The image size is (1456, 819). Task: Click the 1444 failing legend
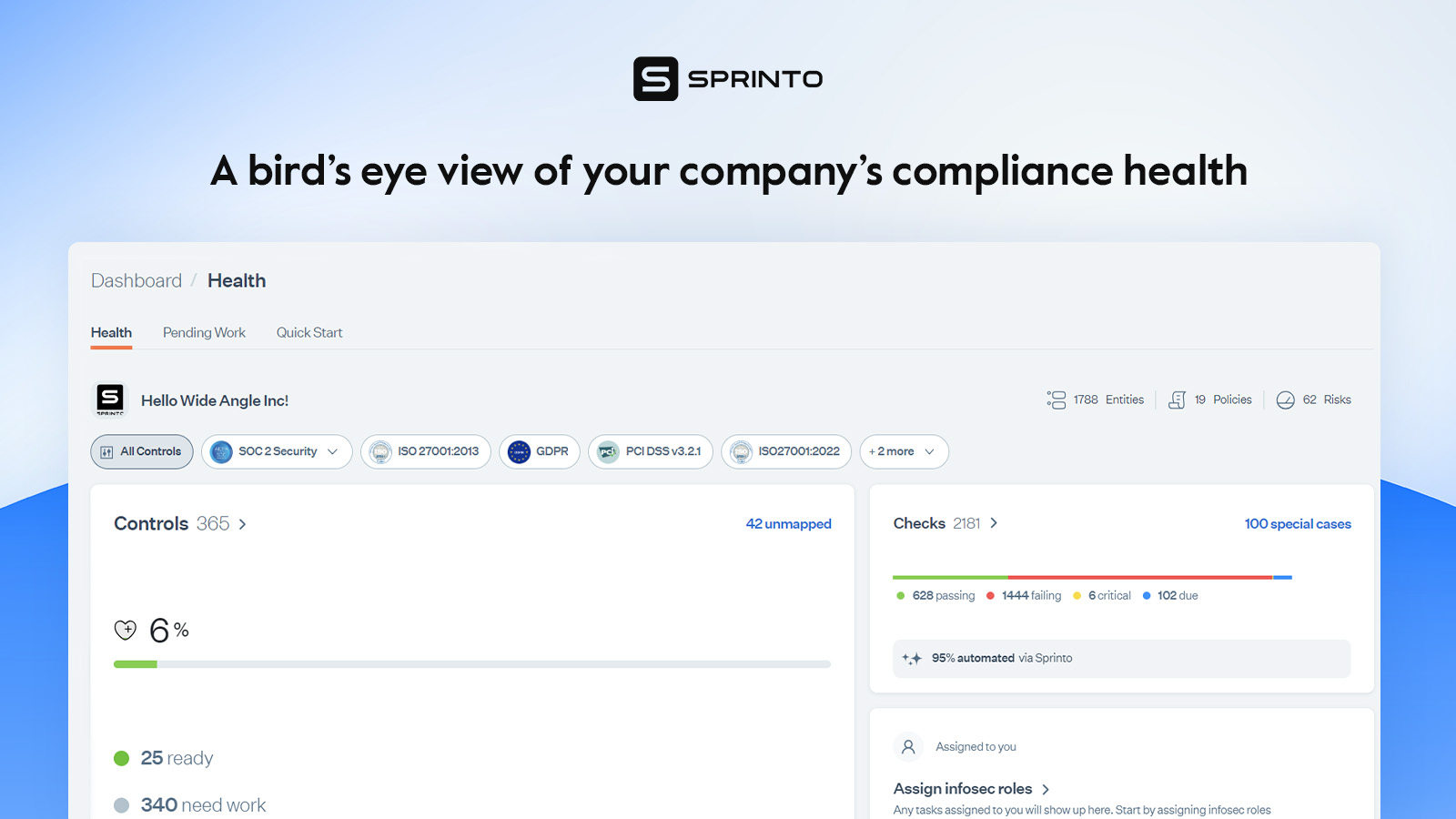tap(1024, 596)
